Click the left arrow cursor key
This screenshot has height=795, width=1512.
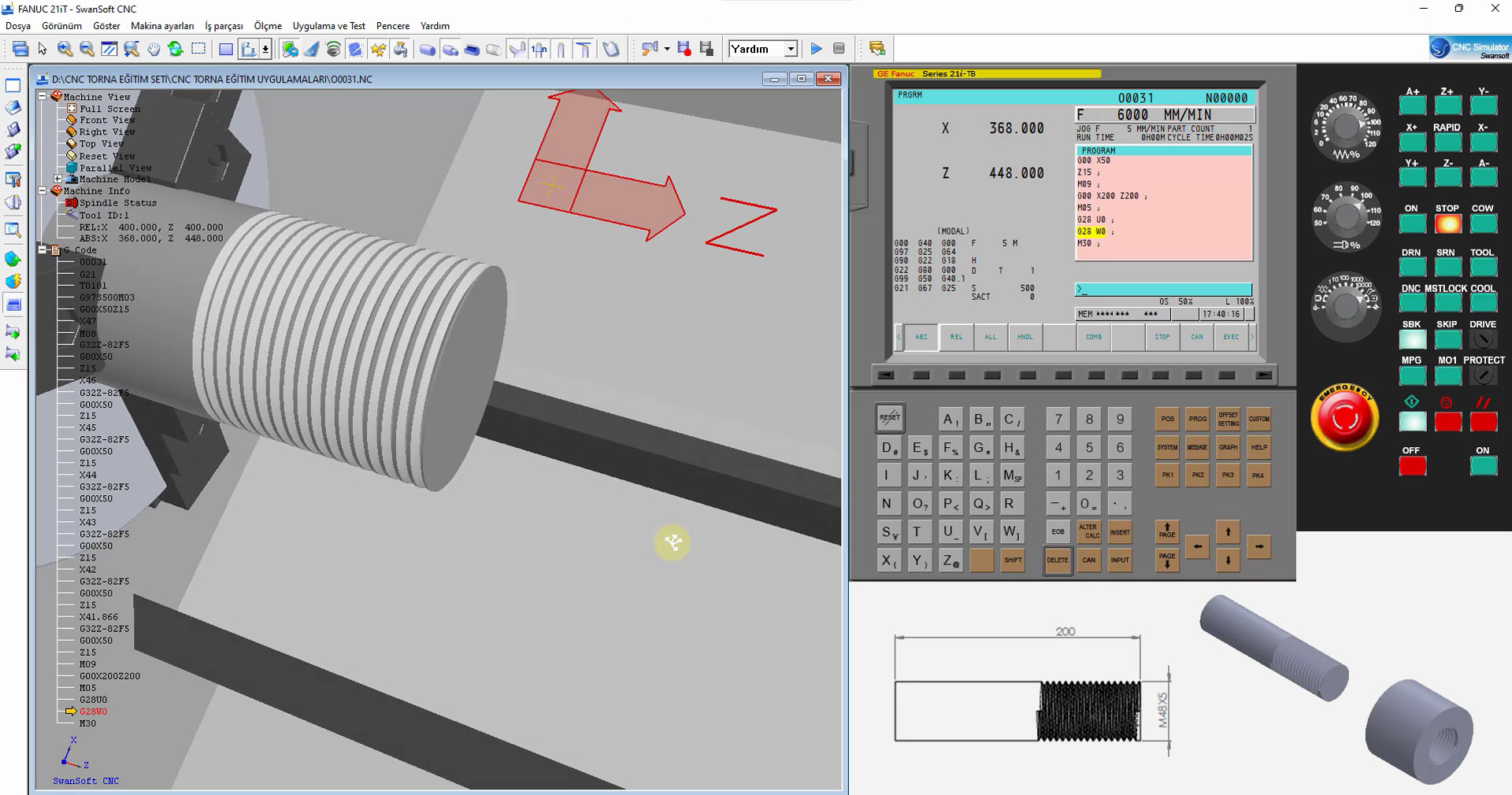tap(1197, 546)
